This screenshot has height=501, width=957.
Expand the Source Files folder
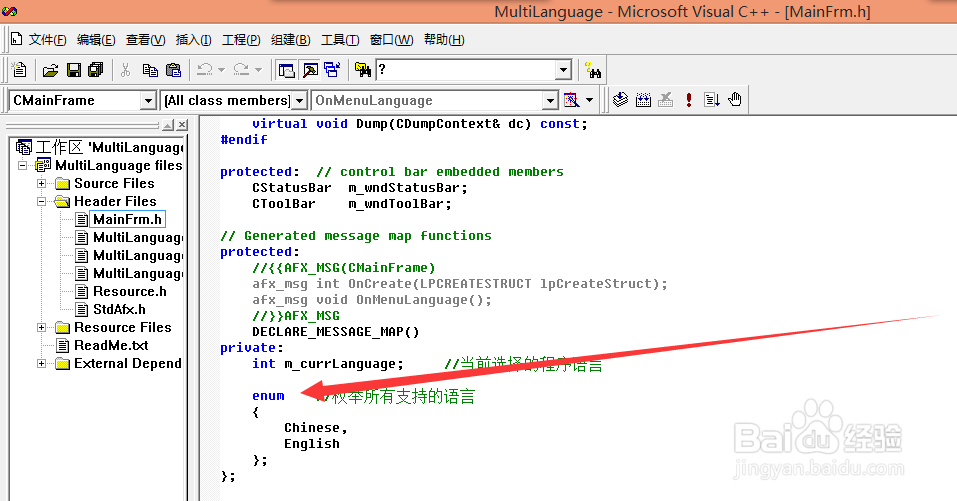(x=42, y=184)
